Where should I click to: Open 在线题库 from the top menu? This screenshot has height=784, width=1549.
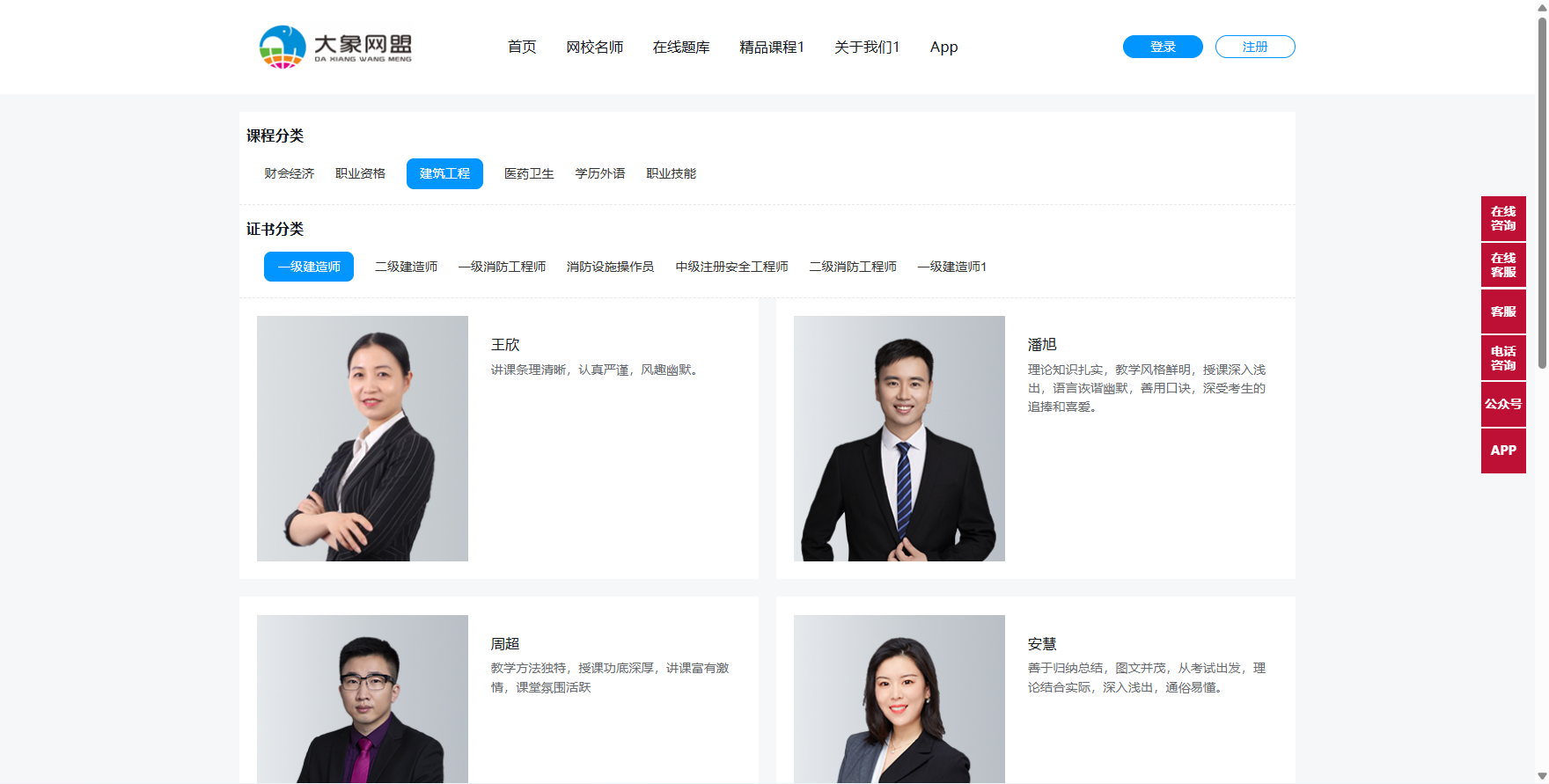tap(680, 48)
